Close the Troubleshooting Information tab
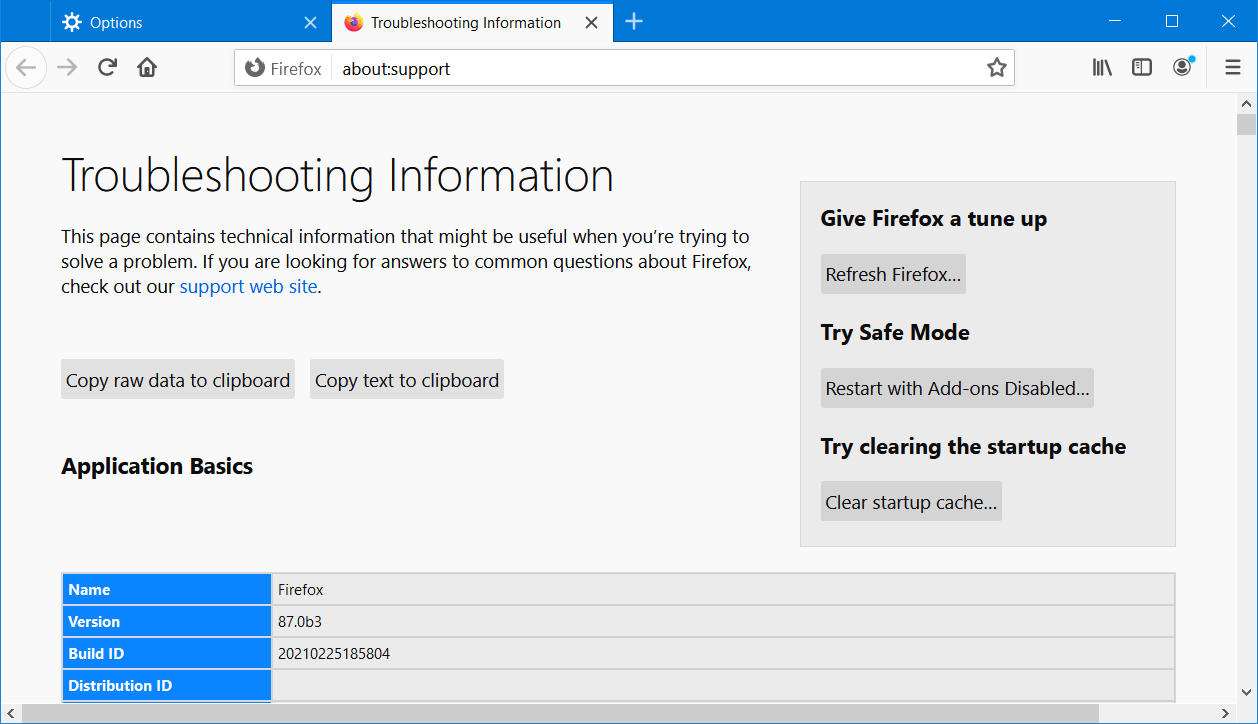Screen dimensions: 1258x724 tap(592, 22)
